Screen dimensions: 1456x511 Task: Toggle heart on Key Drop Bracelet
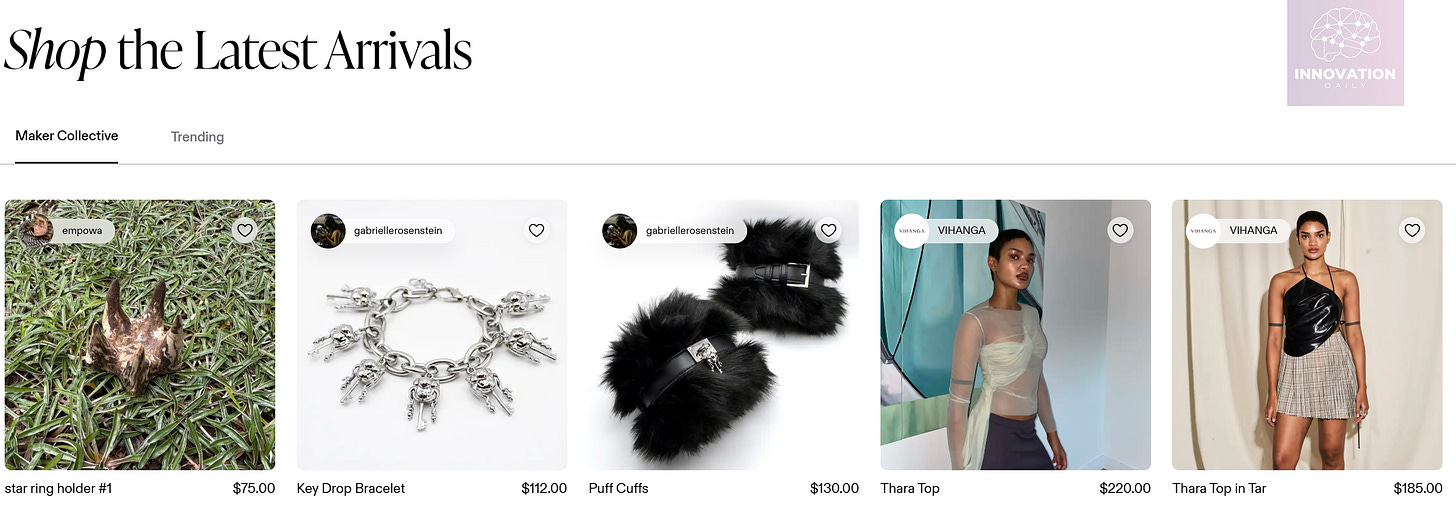pyautogui.click(x=537, y=230)
